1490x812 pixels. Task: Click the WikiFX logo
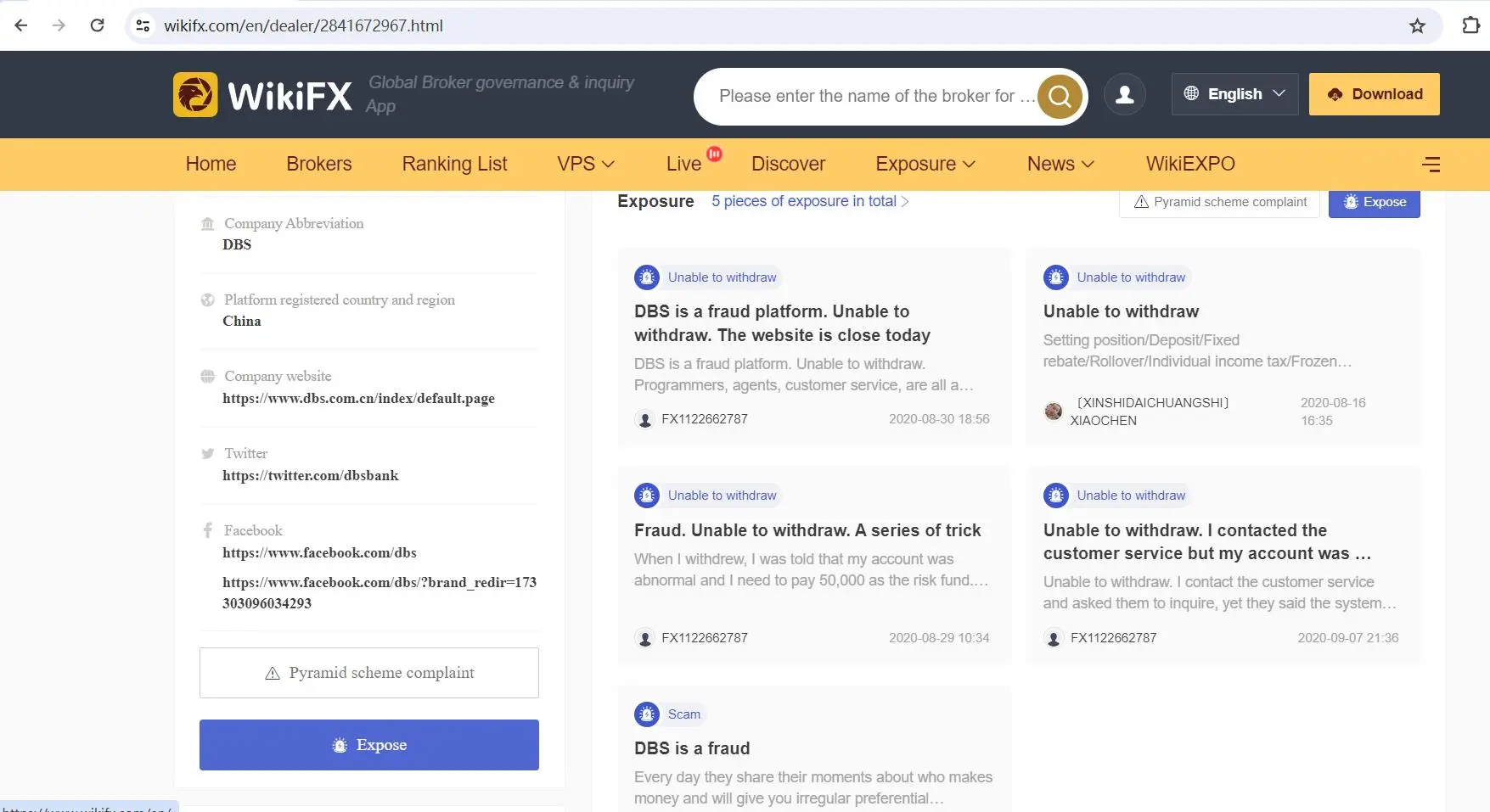point(262,94)
